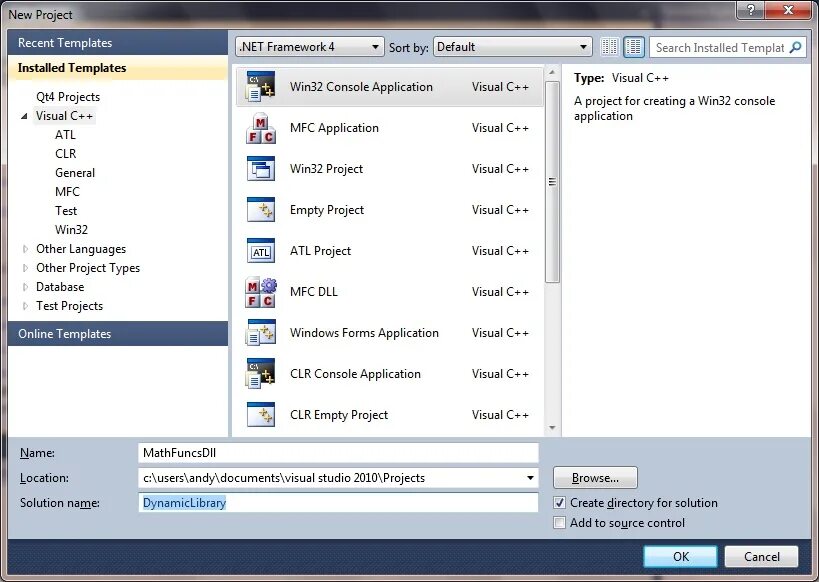Expand the Database node
The width and height of the screenshot is (819, 582).
click(25, 287)
